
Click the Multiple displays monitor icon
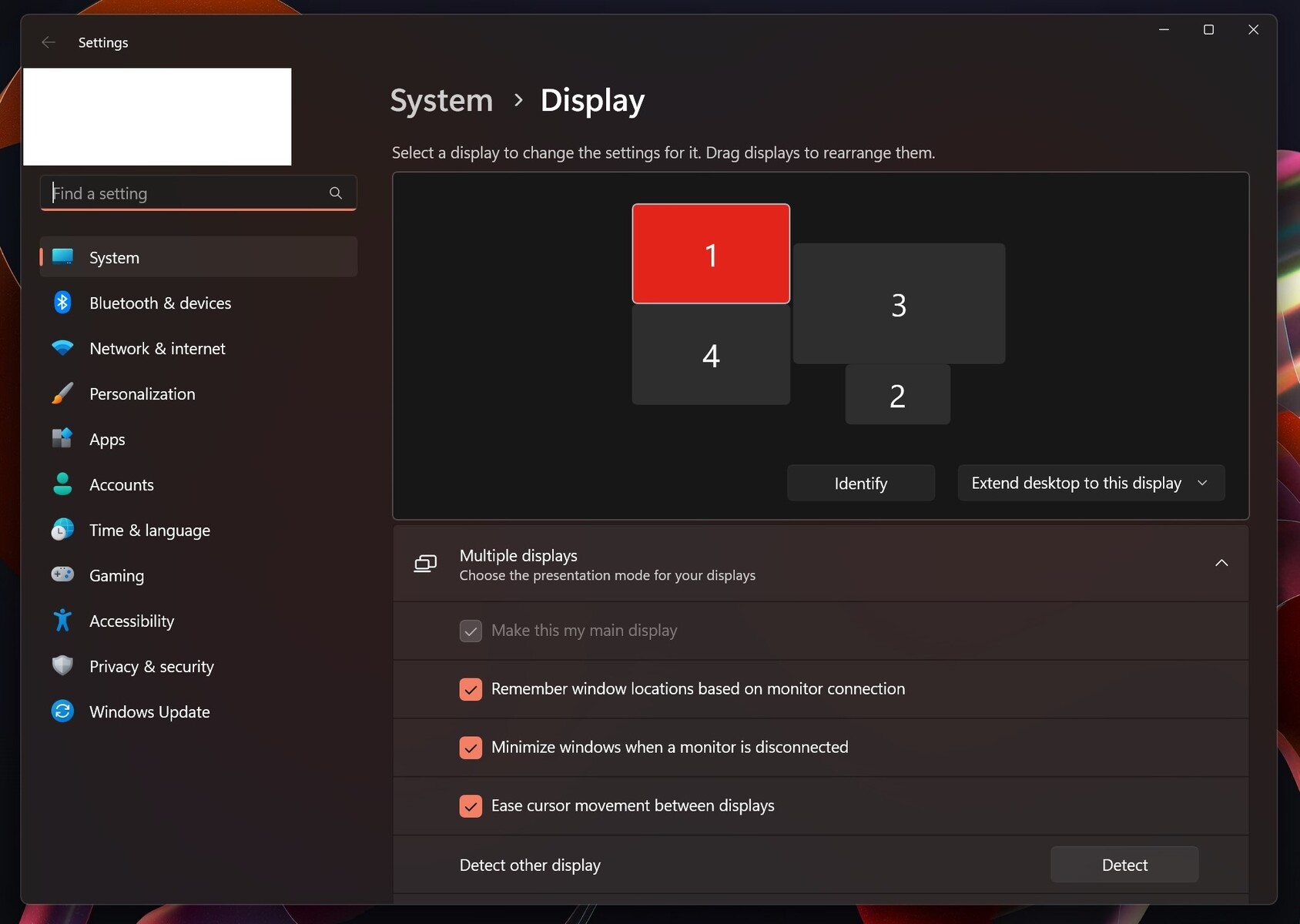[425, 564]
